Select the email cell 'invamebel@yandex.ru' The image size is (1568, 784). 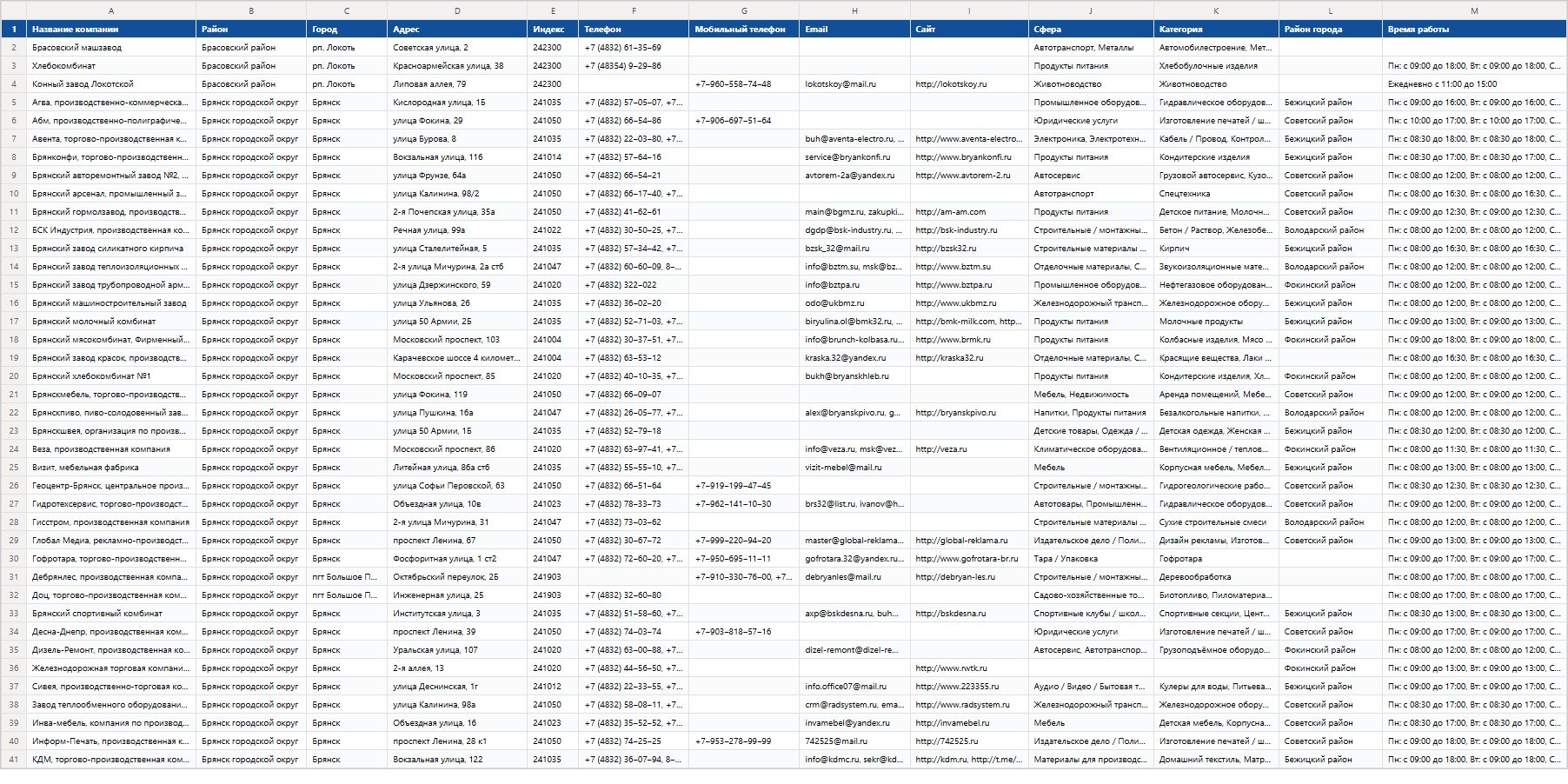[854, 723]
